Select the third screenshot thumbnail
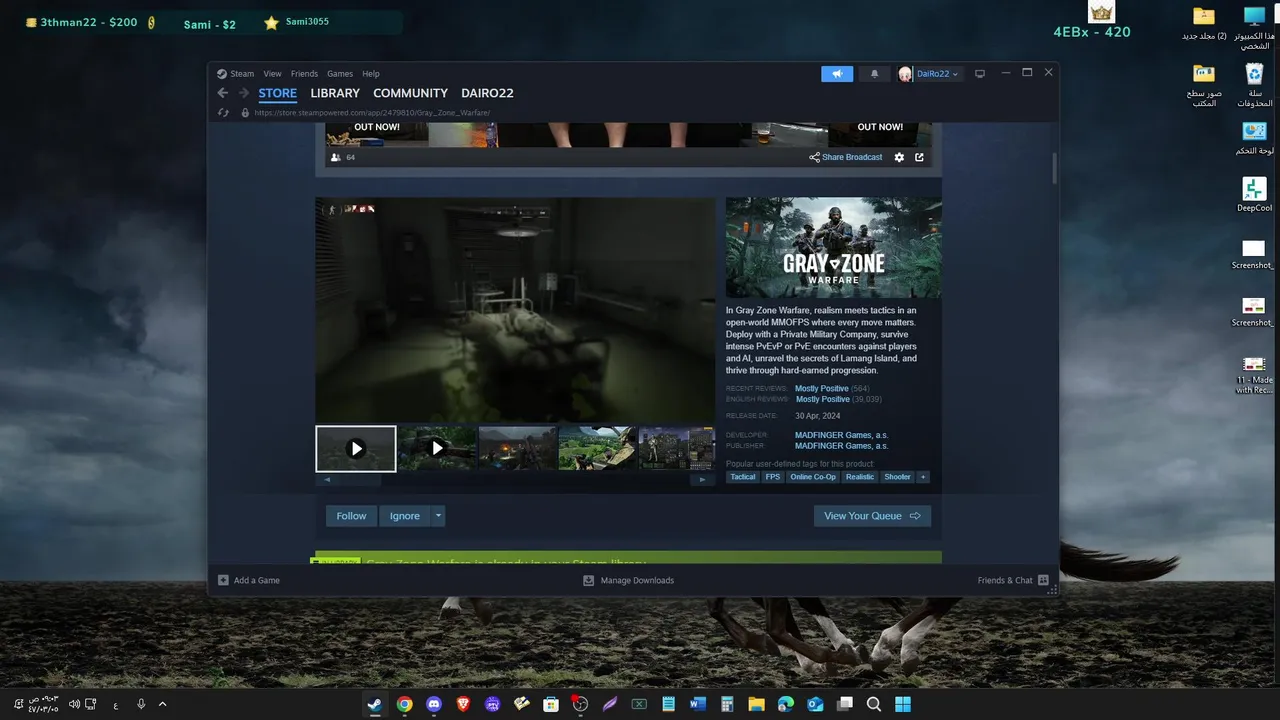This screenshot has width=1280, height=720. click(518, 449)
